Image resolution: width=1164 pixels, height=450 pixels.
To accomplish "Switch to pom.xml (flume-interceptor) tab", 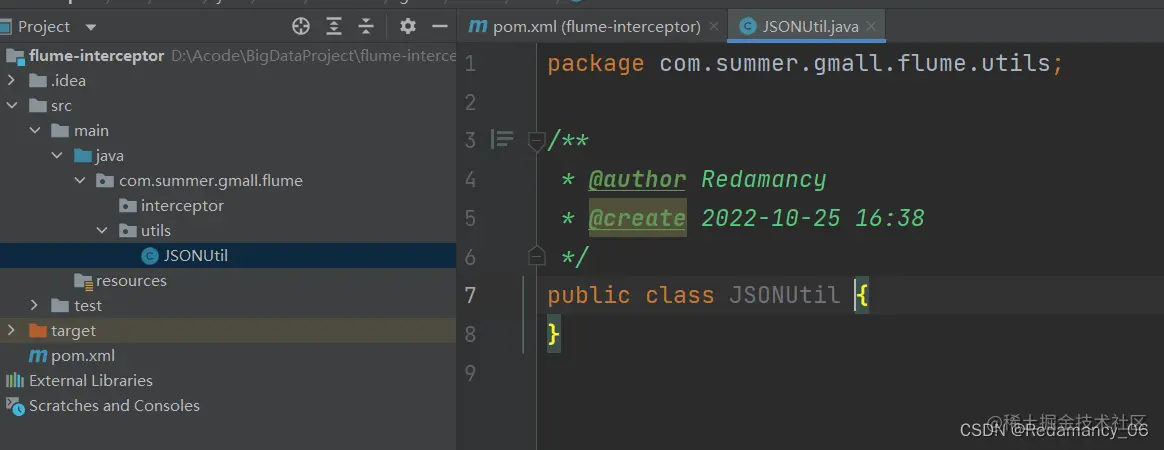I will [586, 27].
